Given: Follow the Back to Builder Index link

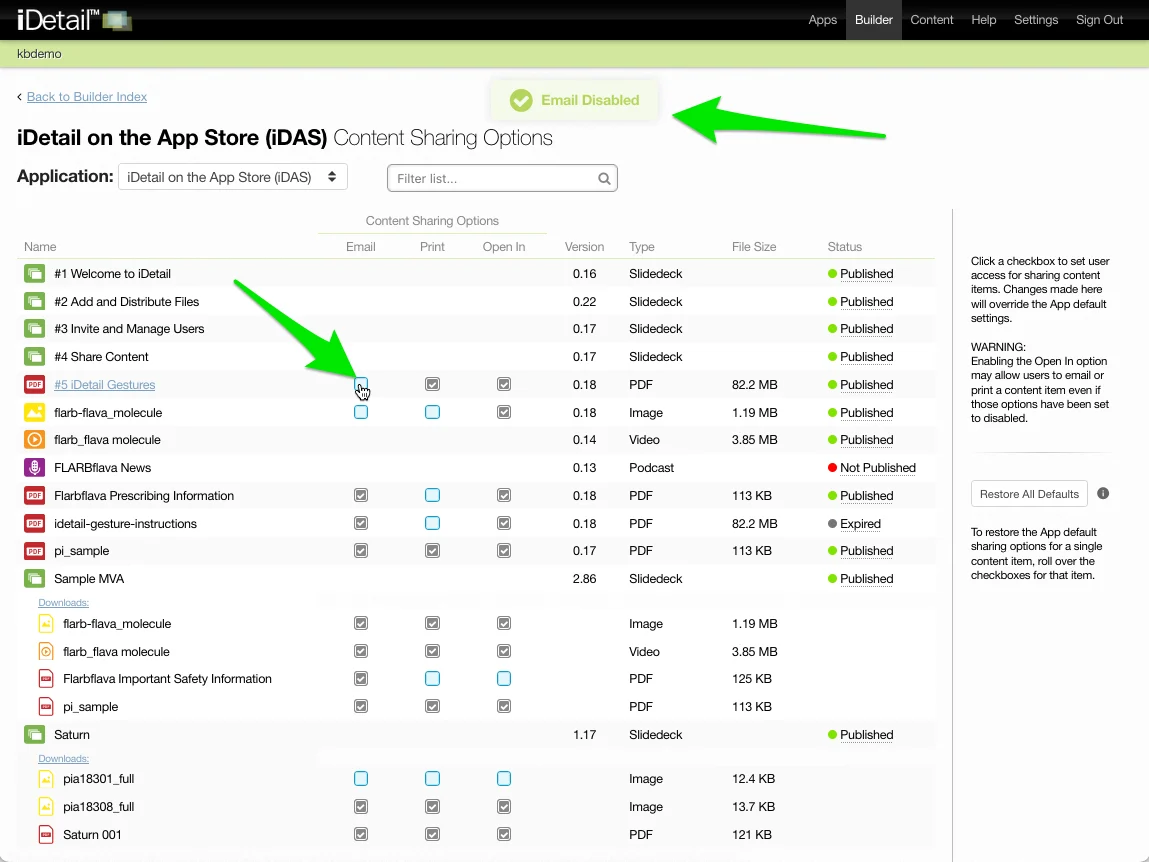Looking at the screenshot, I should [x=87, y=97].
